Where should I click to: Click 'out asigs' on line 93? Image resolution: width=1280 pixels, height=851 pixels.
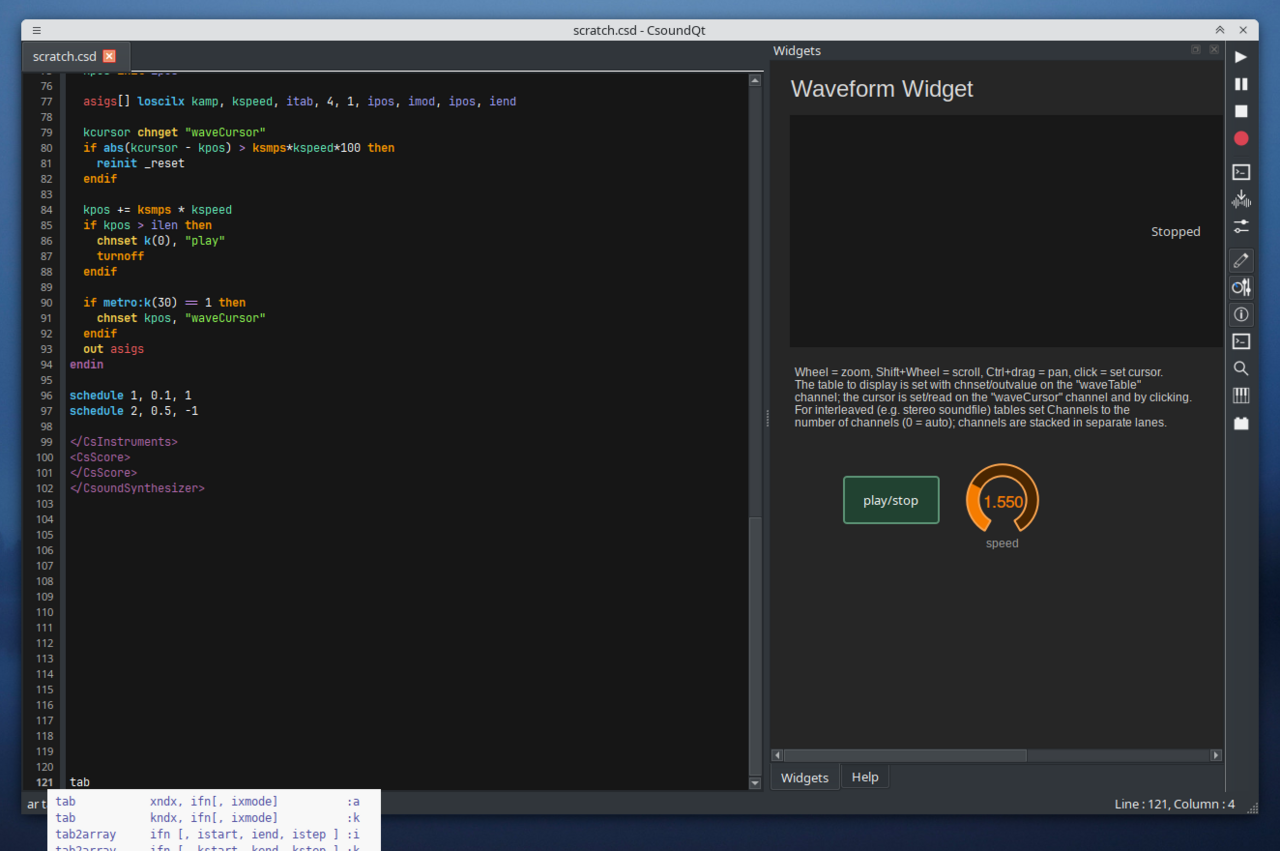(x=114, y=349)
